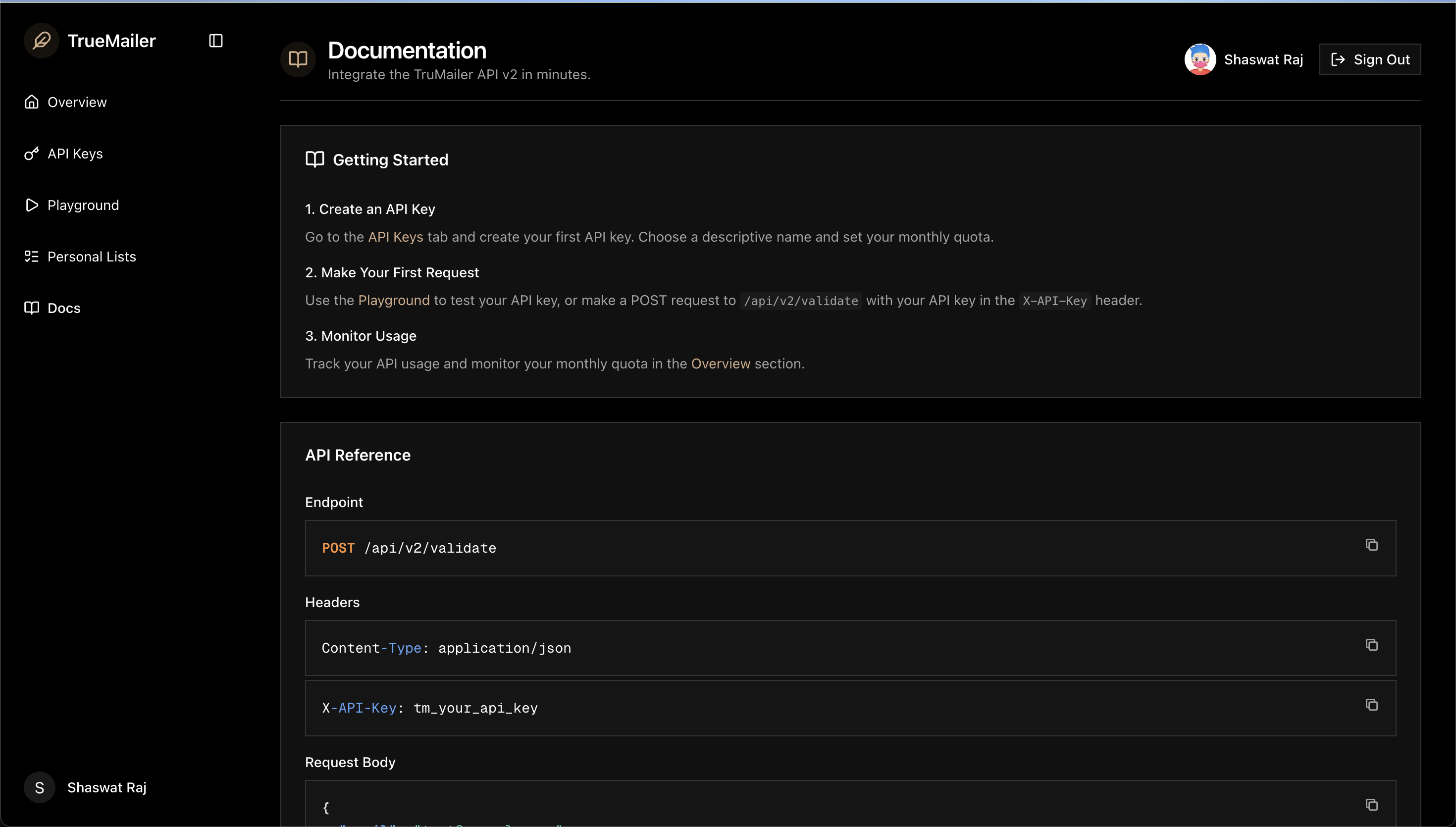Viewport: 1456px width, 827px height.
Task: Open Docs in the sidebar
Action: tap(63, 309)
